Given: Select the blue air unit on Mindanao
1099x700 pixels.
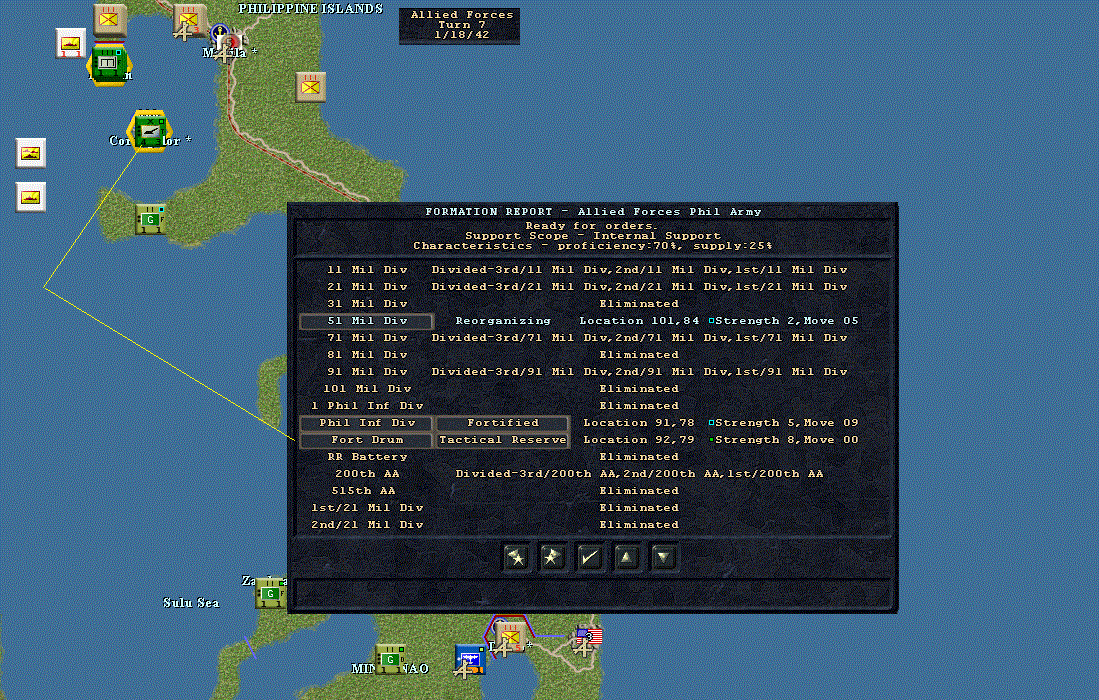Looking at the screenshot, I should point(470,659).
